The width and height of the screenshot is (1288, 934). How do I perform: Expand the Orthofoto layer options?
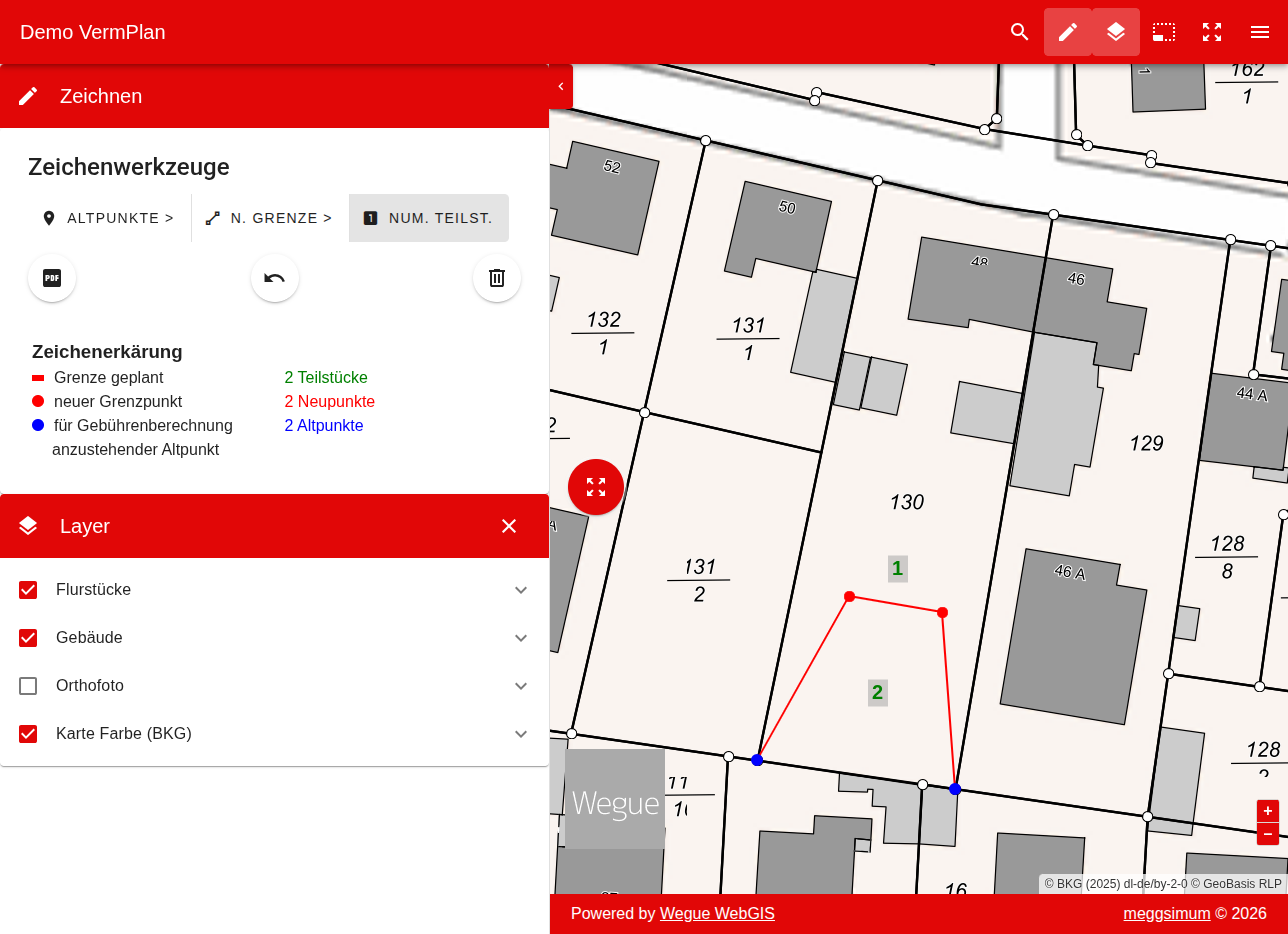coord(521,686)
